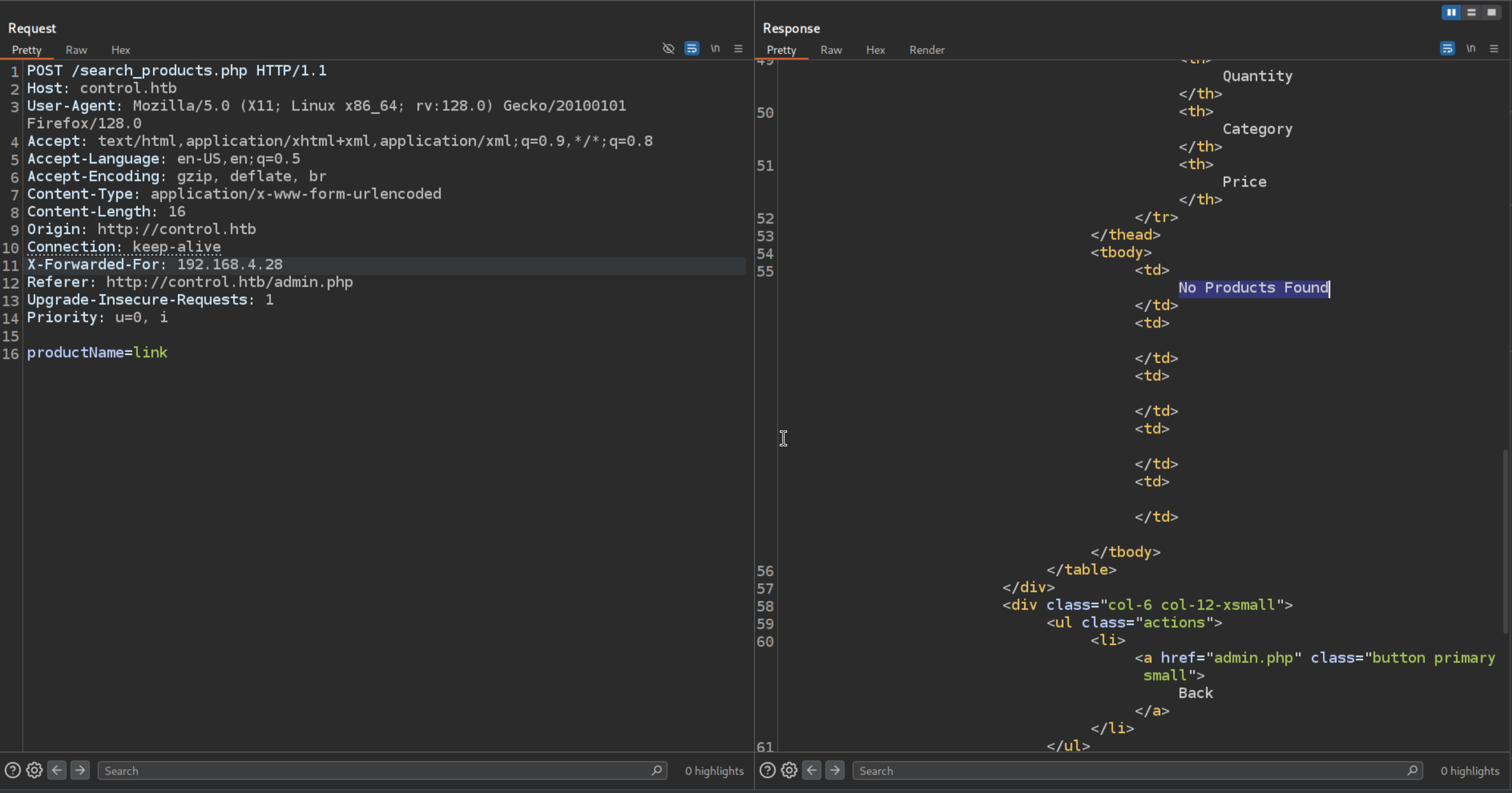Select top-bottom stacked layout icon
Viewport: 1512px width, 793px height.
pos(1471,12)
